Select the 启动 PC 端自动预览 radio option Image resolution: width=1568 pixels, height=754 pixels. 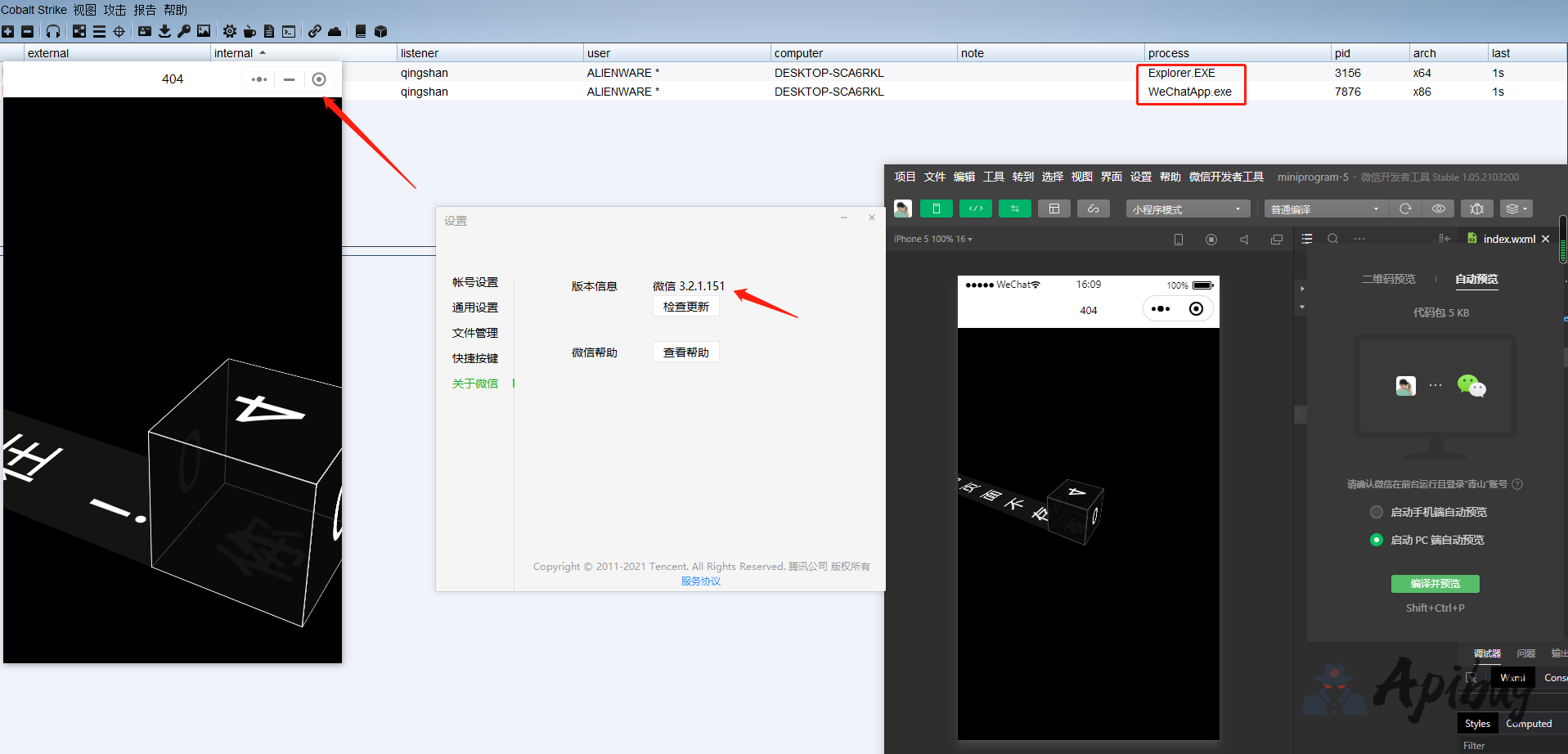tap(1377, 540)
